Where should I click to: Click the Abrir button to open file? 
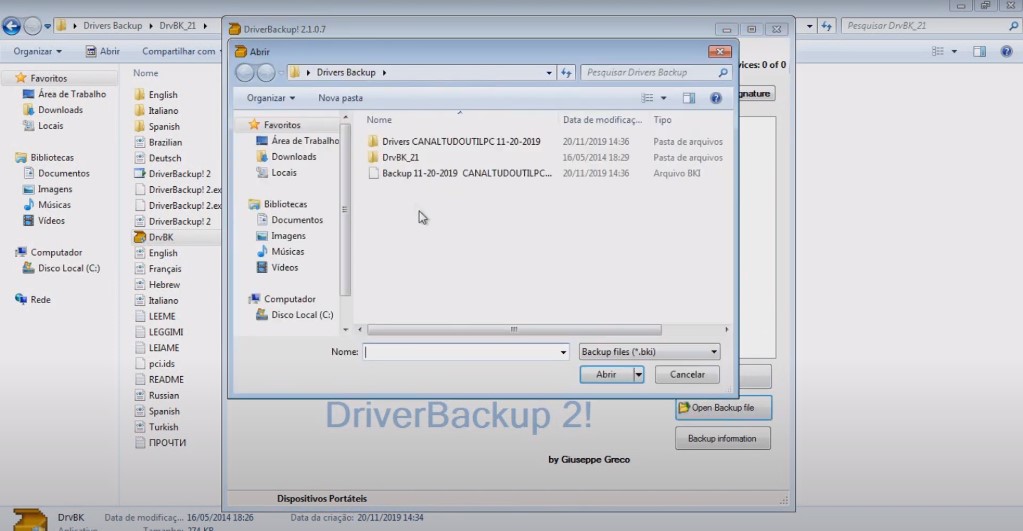click(606, 374)
